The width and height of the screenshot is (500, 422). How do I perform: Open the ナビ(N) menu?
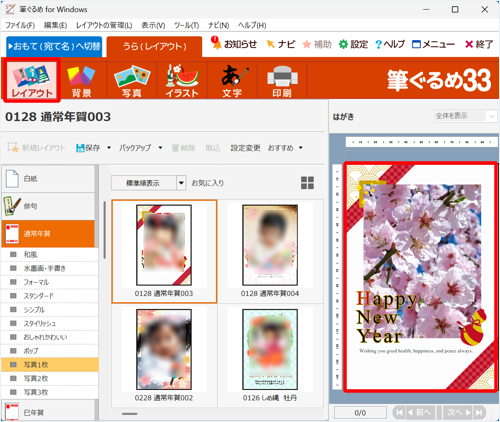(218, 25)
